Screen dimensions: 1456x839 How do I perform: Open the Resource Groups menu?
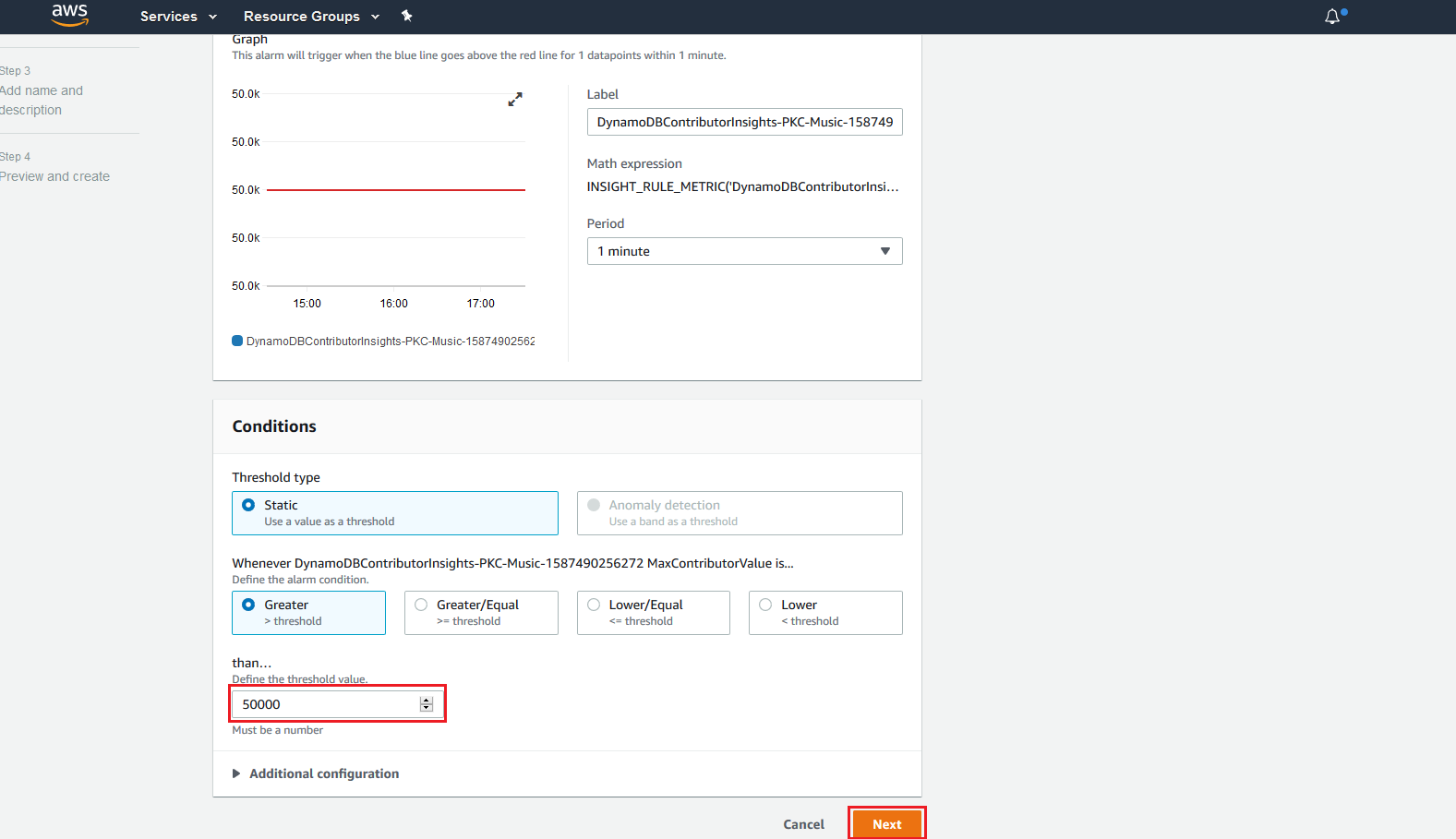311,17
